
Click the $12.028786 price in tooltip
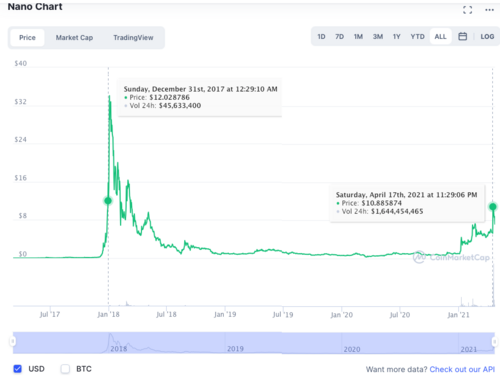[x=169, y=97]
